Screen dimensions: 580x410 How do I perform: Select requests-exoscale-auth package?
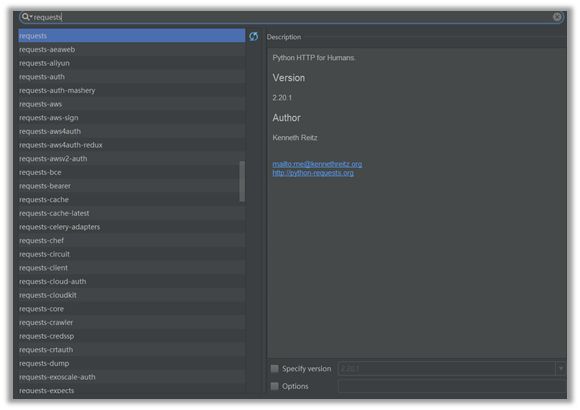(132, 377)
